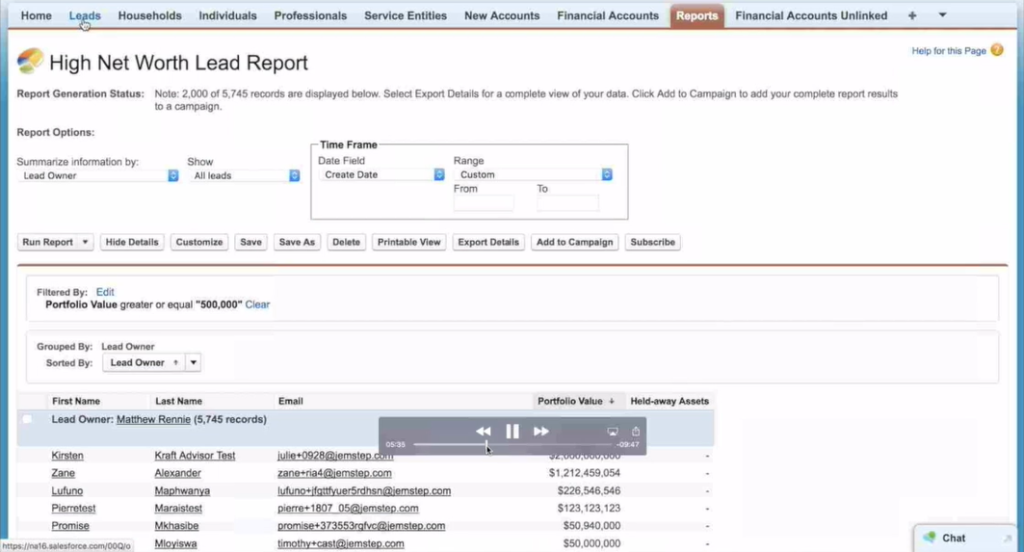
Task: Tick the Lead Owner group checkbox
Action: pos(27,420)
